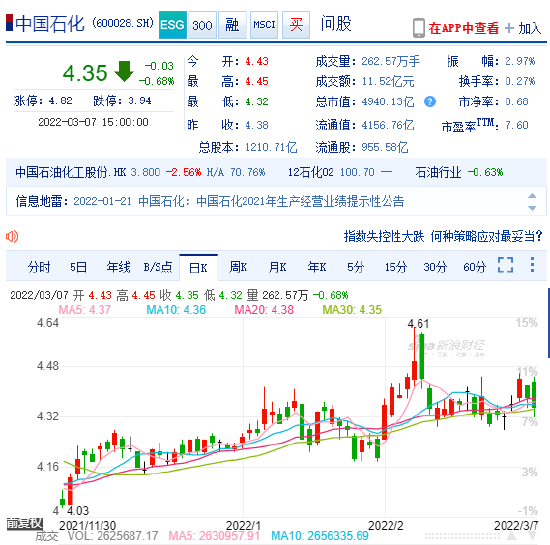Click the MSCI badge
The image size is (550, 545).
[x=264, y=25]
